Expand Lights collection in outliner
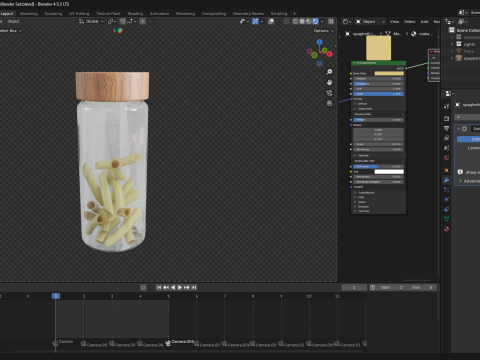This screenshot has height=360, width=480. (452, 44)
